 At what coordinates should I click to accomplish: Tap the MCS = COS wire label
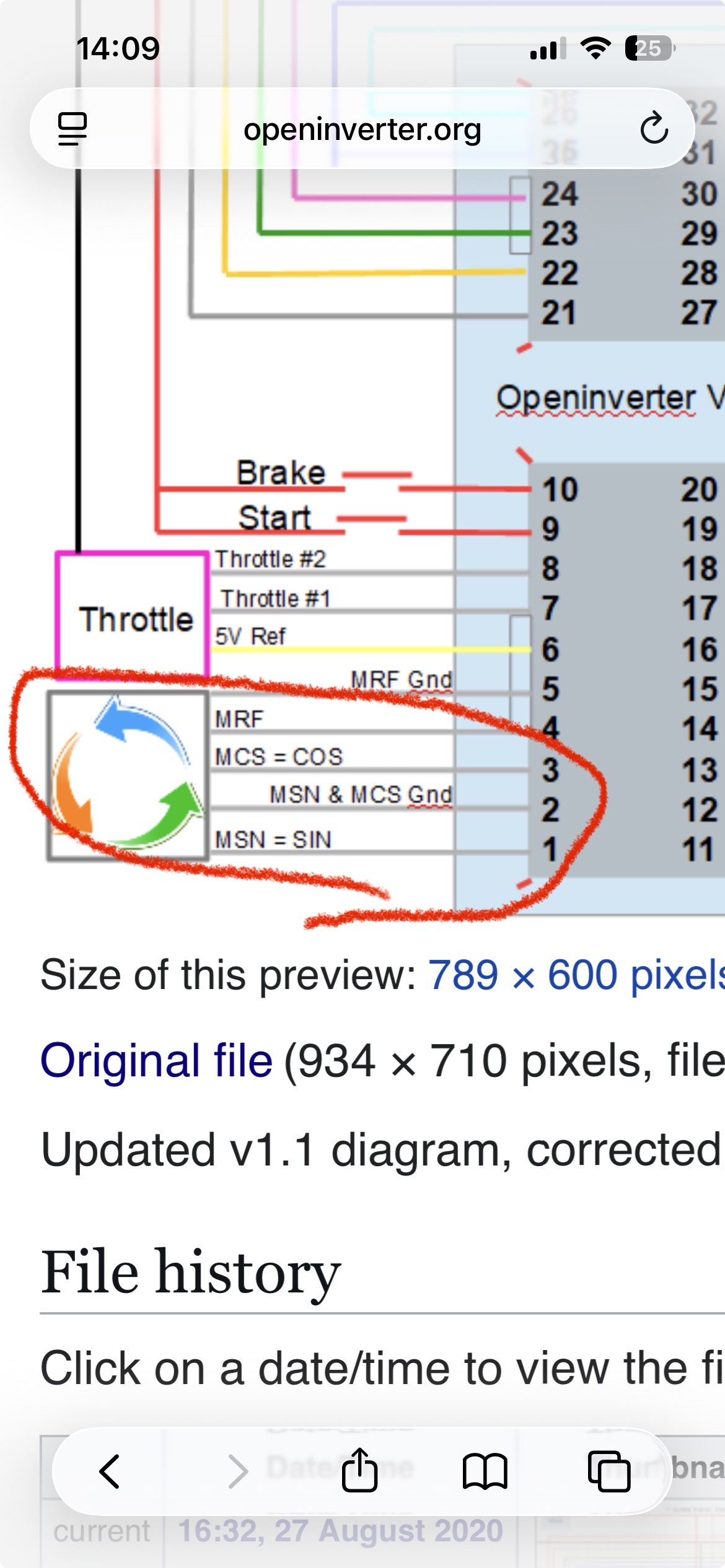tap(278, 757)
